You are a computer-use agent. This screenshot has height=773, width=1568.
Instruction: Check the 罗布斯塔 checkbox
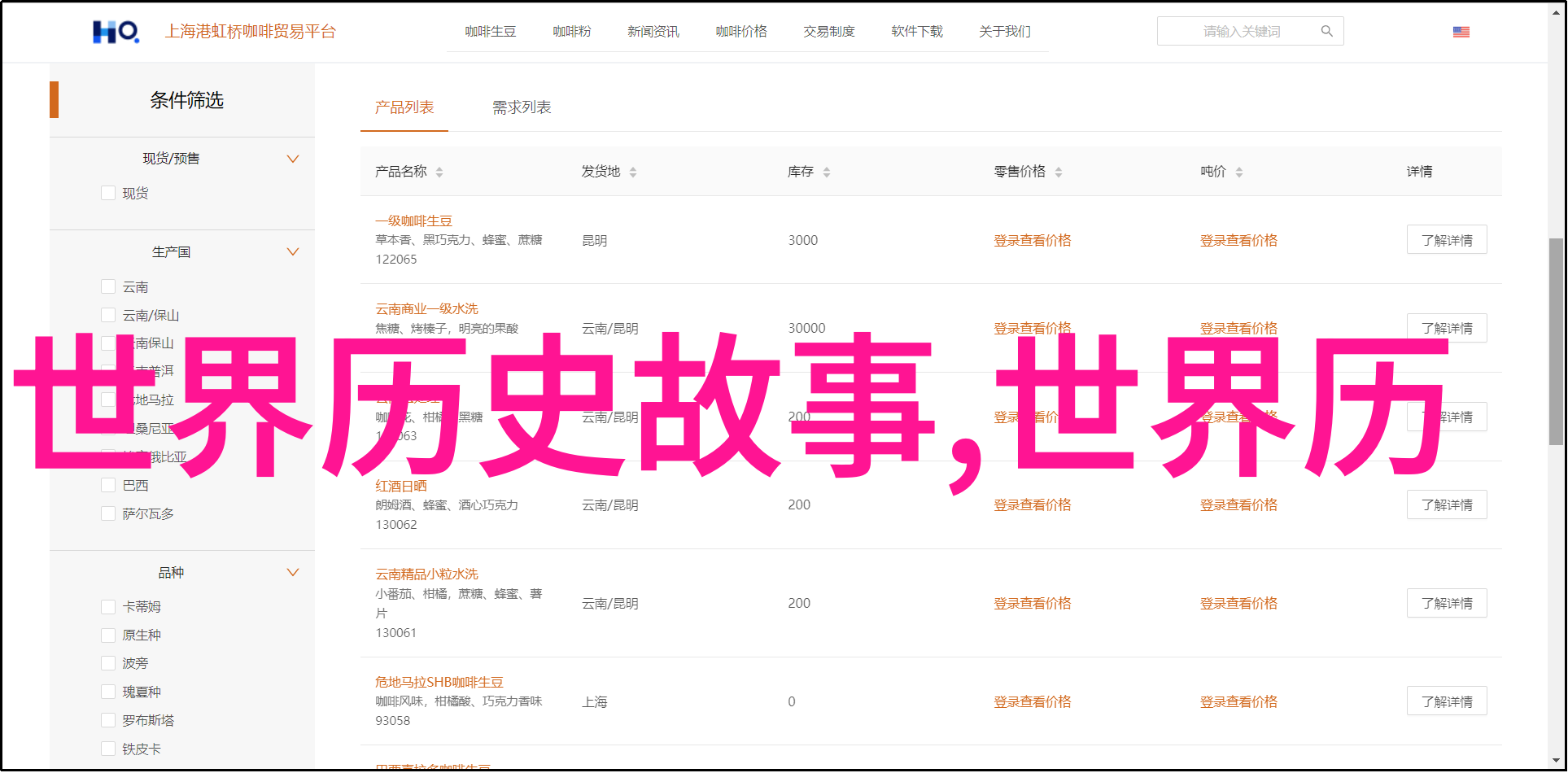pyautogui.click(x=108, y=720)
